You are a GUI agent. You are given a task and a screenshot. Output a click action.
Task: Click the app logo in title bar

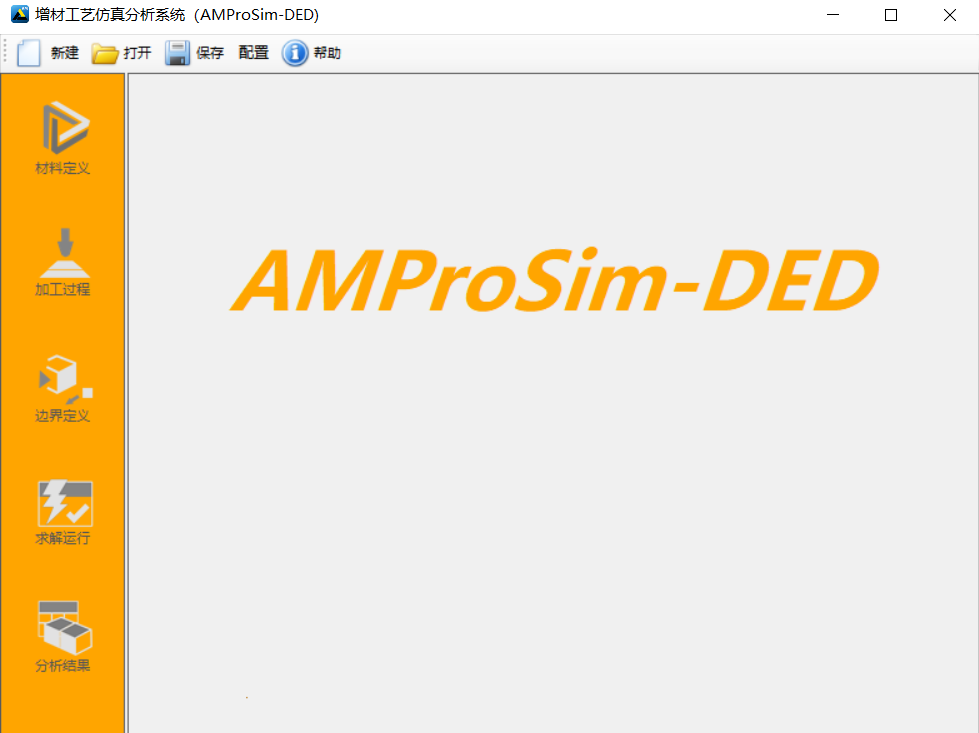18,15
